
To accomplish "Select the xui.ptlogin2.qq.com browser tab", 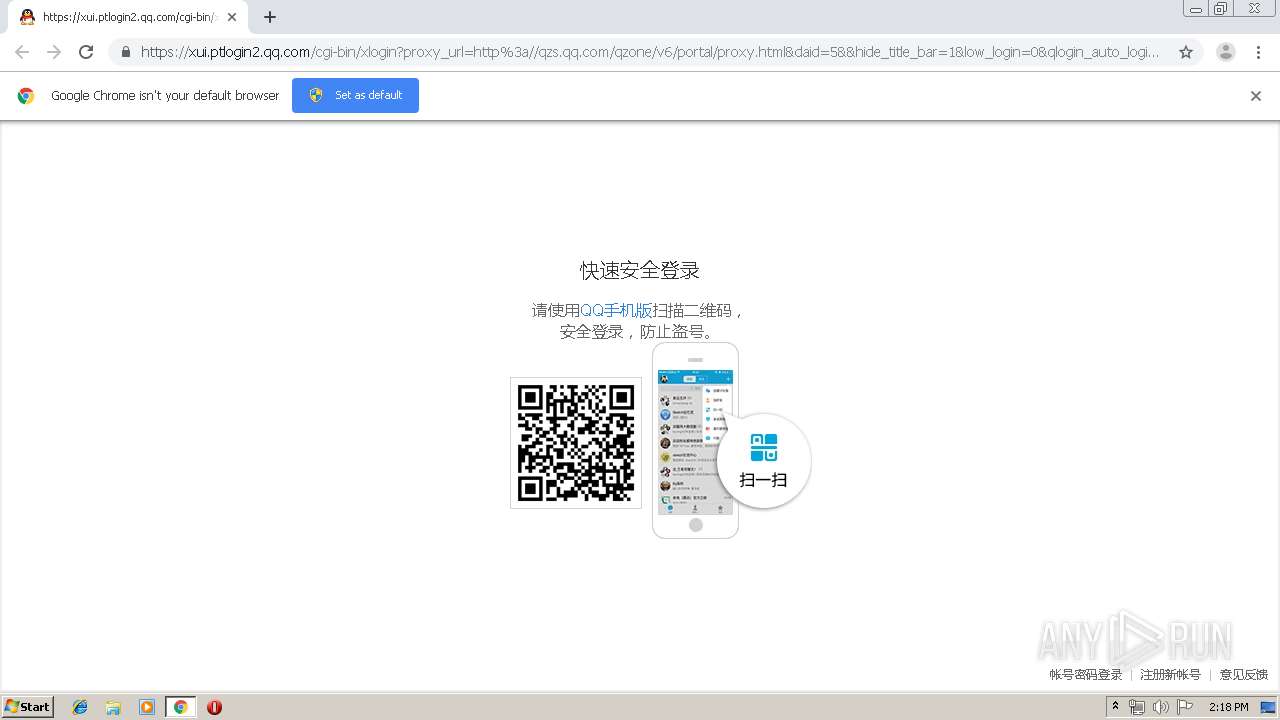I will [x=128, y=17].
